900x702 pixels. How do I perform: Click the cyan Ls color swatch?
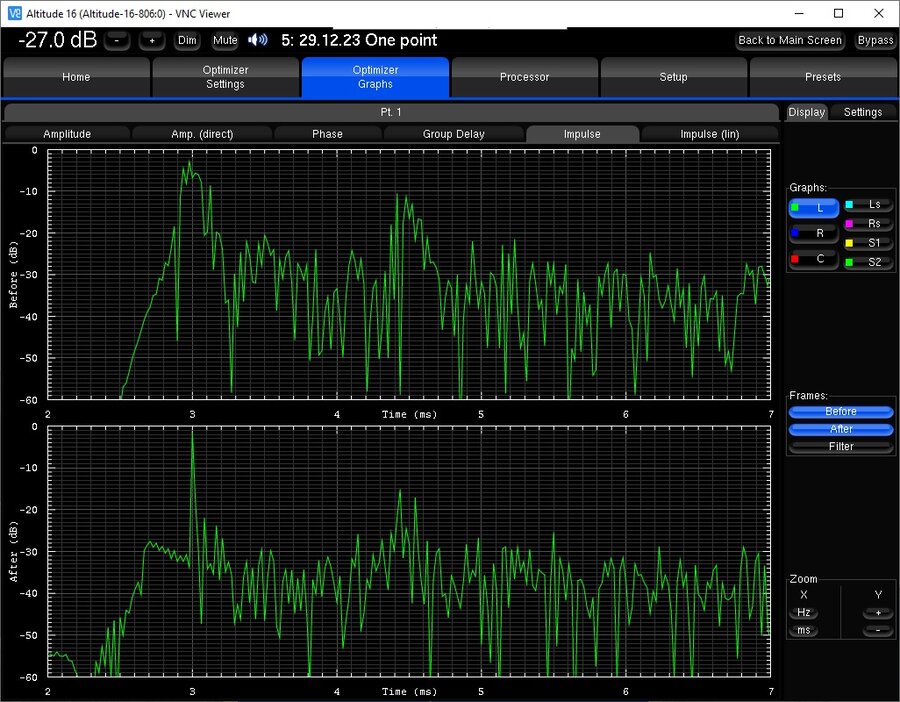pos(849,204)
